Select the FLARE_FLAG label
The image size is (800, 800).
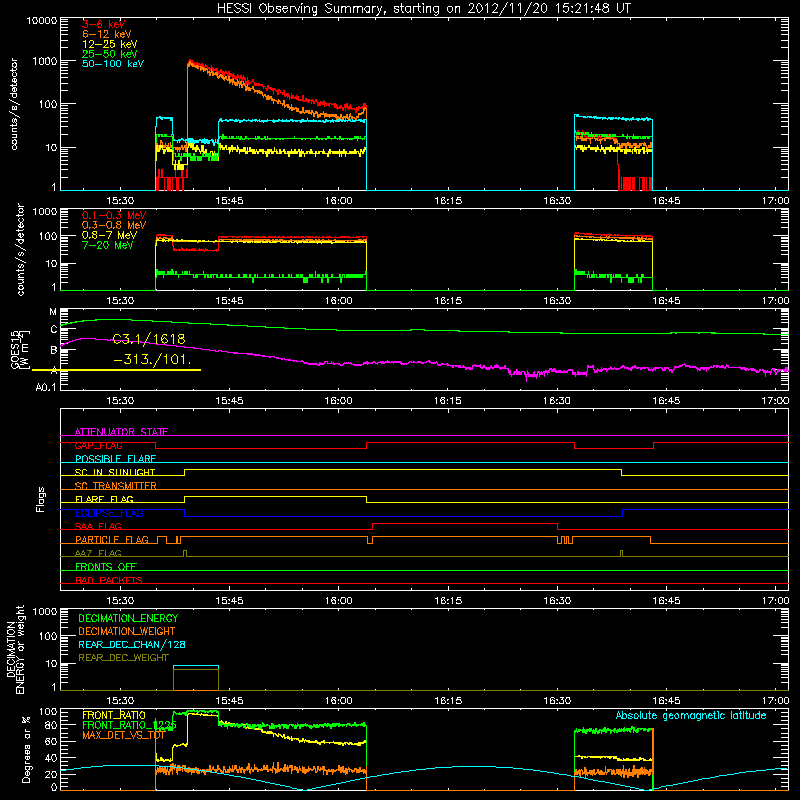click(104, 499)
